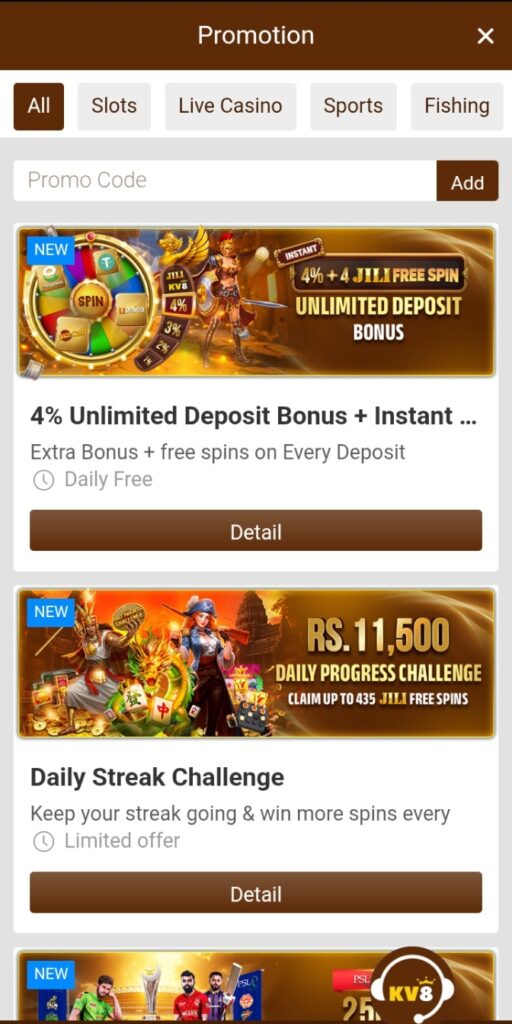The height and width of the screenshot is (1024, 512).
Task: Focus the Promo Code input field
Action: pyautogui.click(x=225, y=181)
